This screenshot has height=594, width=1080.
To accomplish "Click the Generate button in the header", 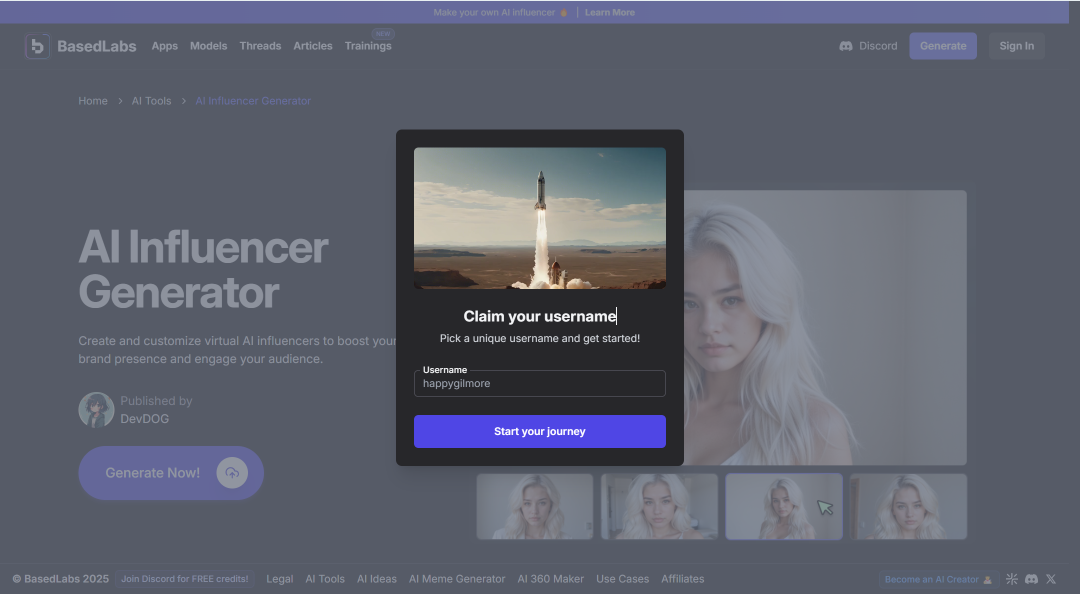I will [943, 46].
